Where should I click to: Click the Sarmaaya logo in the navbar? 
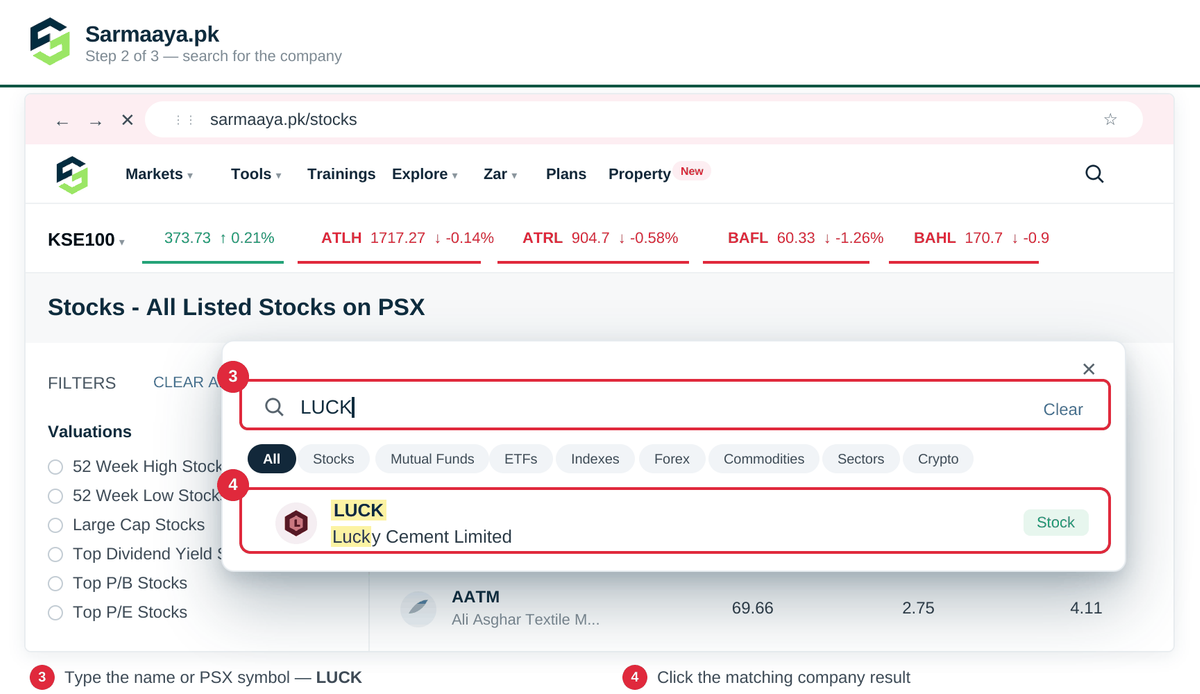(72, 174)
